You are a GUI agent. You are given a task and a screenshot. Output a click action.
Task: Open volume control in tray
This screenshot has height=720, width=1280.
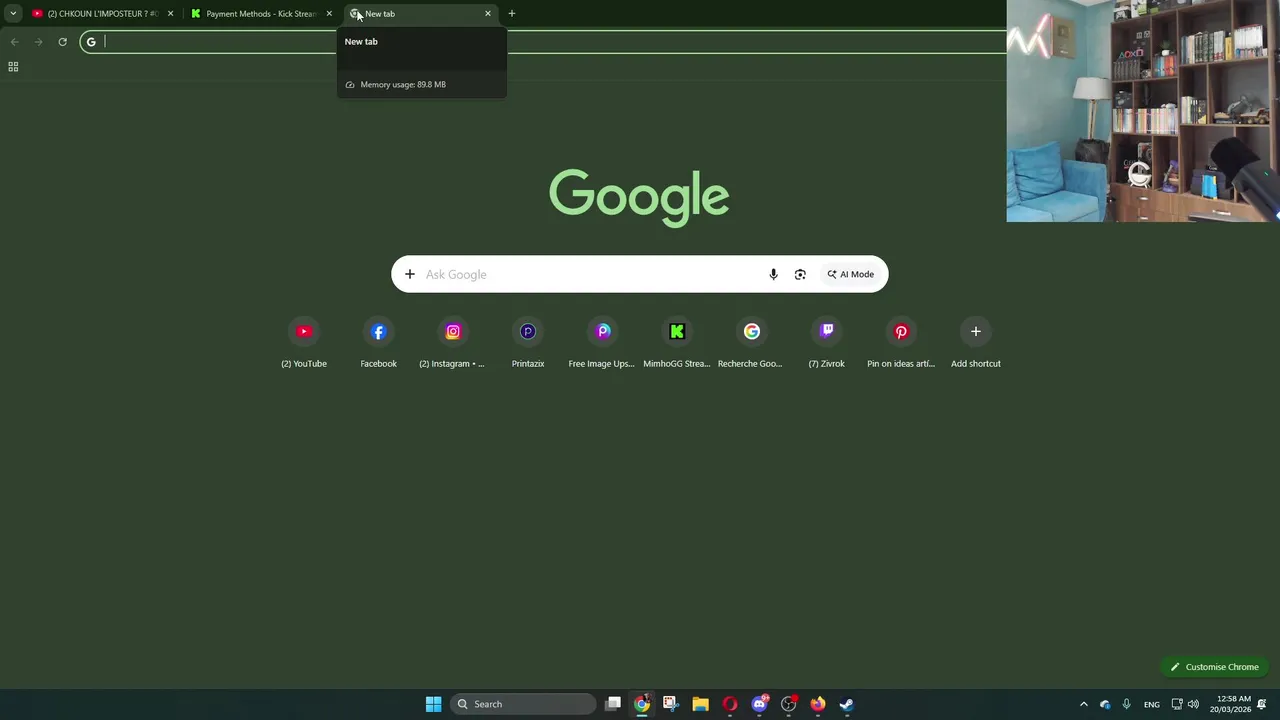1193,704
